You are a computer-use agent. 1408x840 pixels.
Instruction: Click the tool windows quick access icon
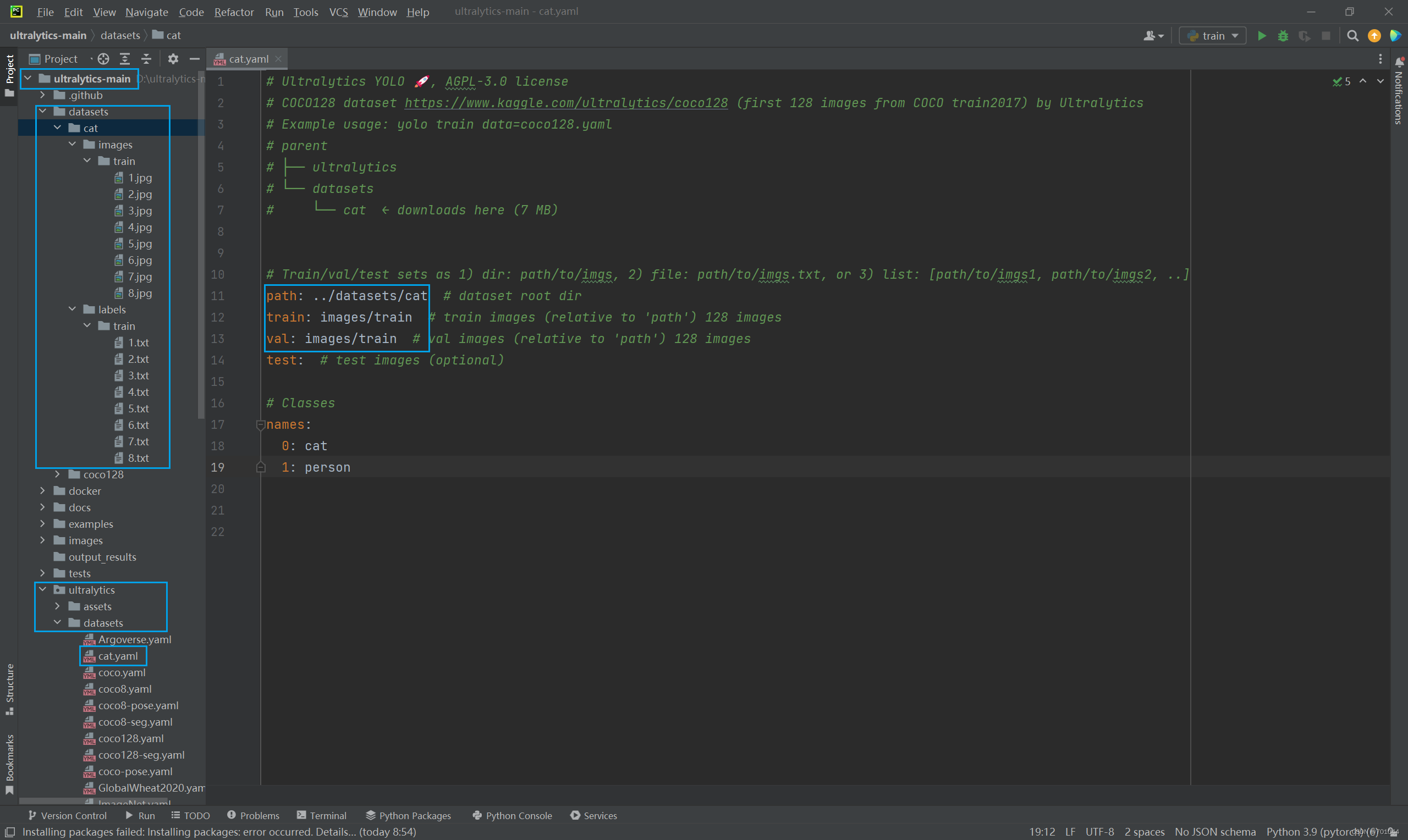pos(9,832)
